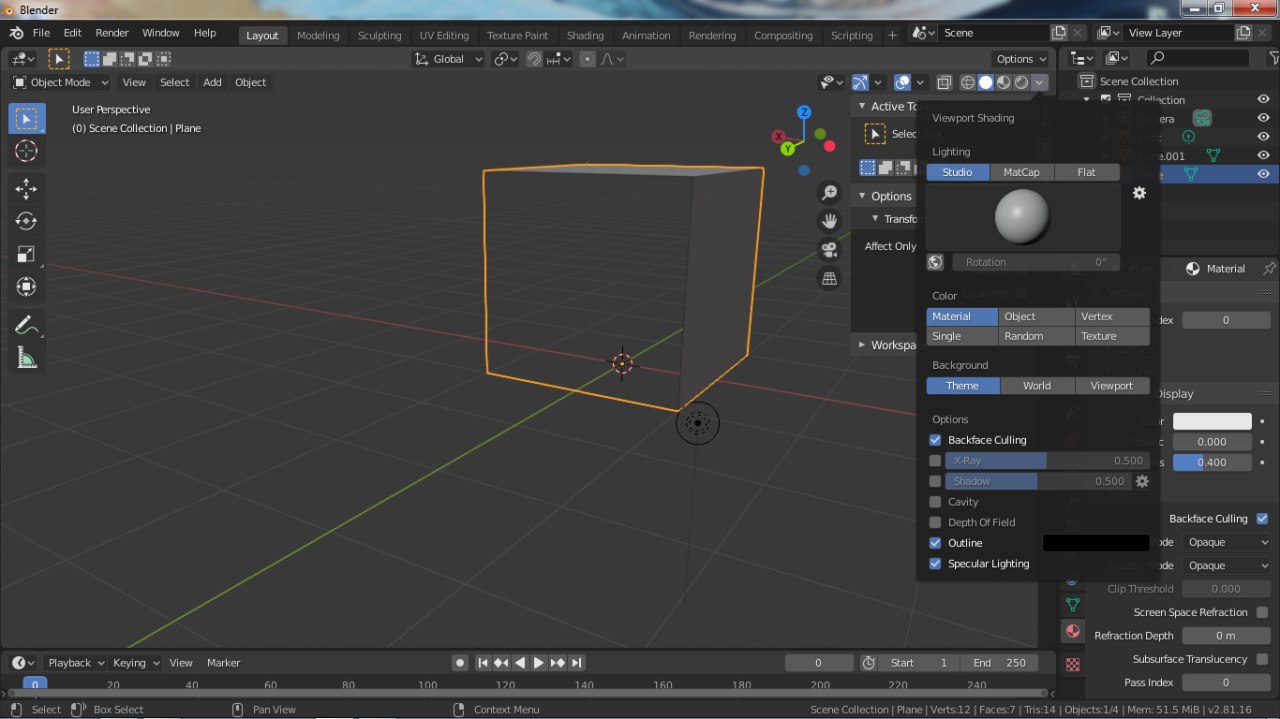This screenshot has height=719, width=1280.
Task: Switch to the Shading workspace tab
Action: click(585, 35)
